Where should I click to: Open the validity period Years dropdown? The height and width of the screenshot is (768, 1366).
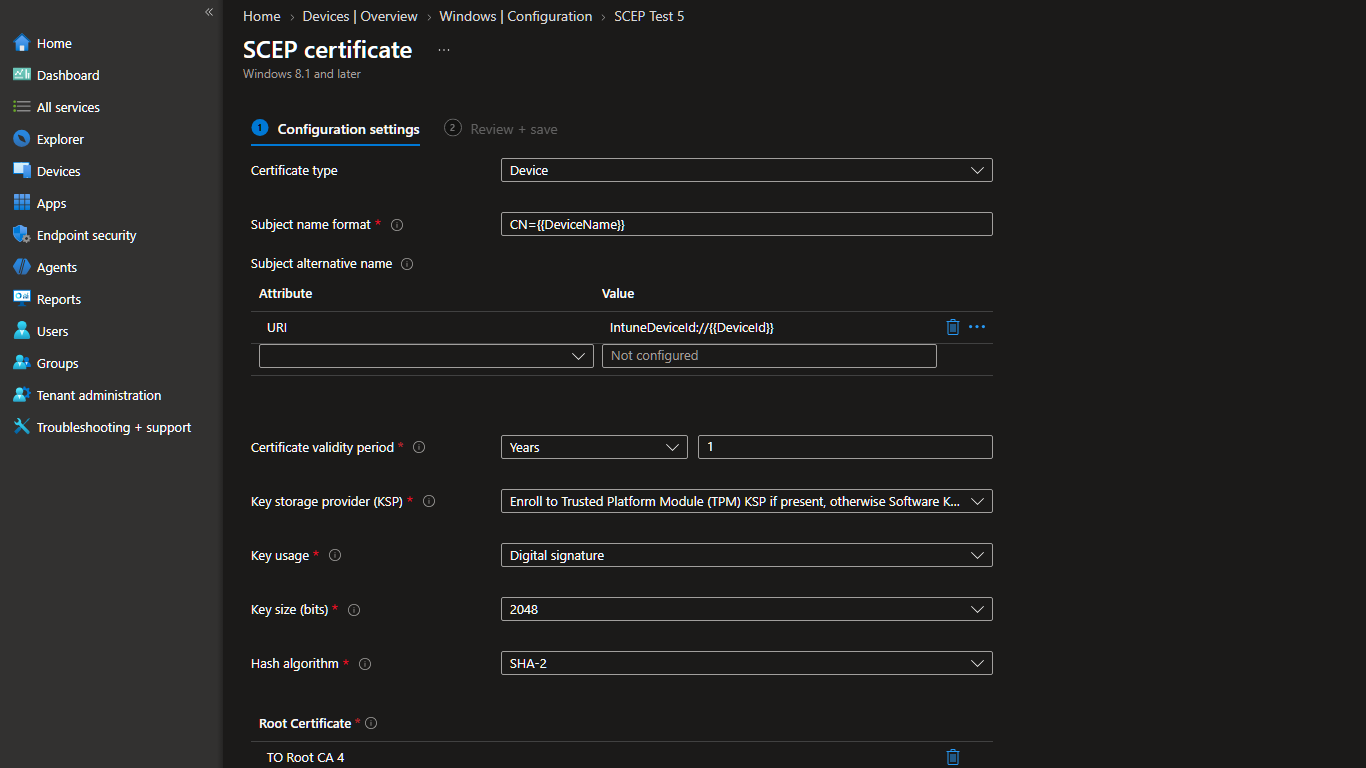tap(594, 447)
